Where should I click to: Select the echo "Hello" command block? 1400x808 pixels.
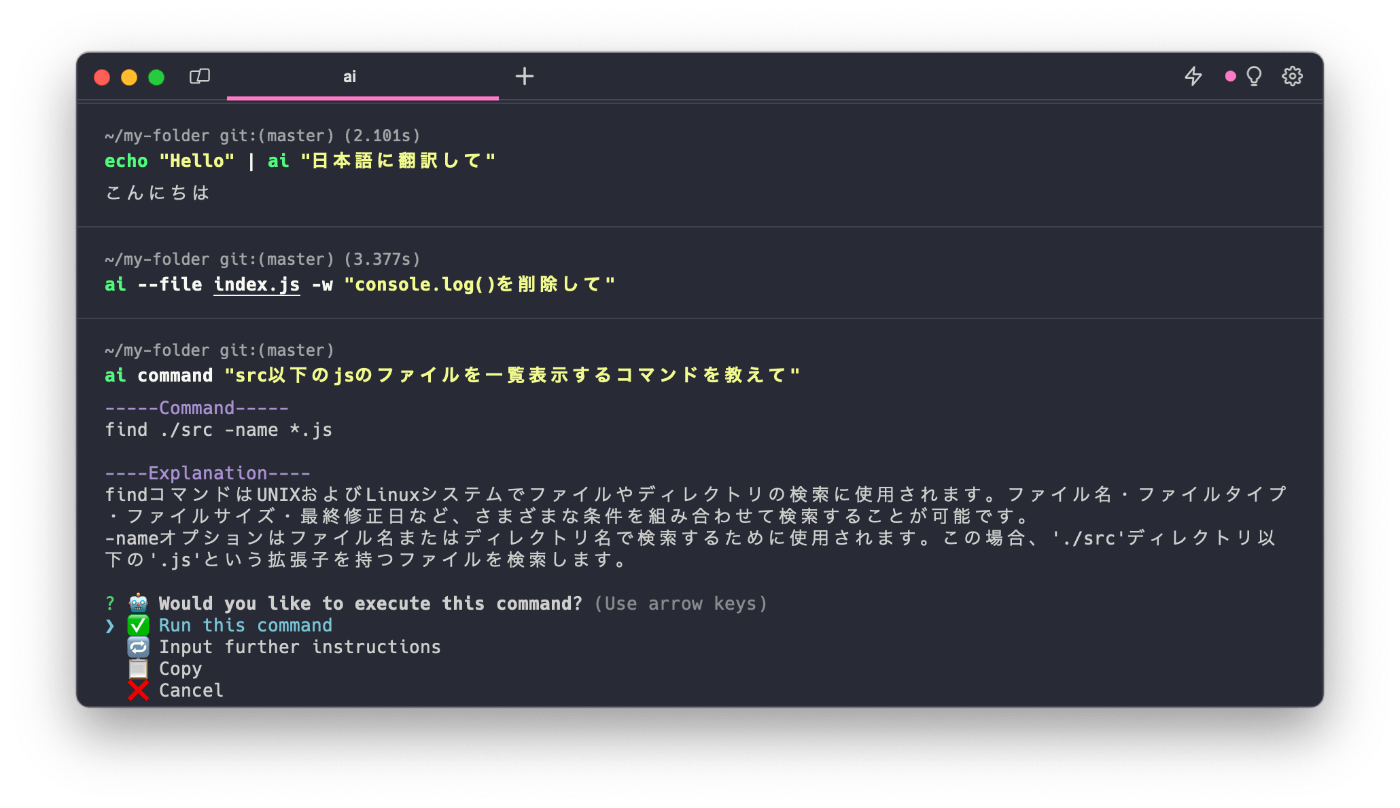point(700,165)
